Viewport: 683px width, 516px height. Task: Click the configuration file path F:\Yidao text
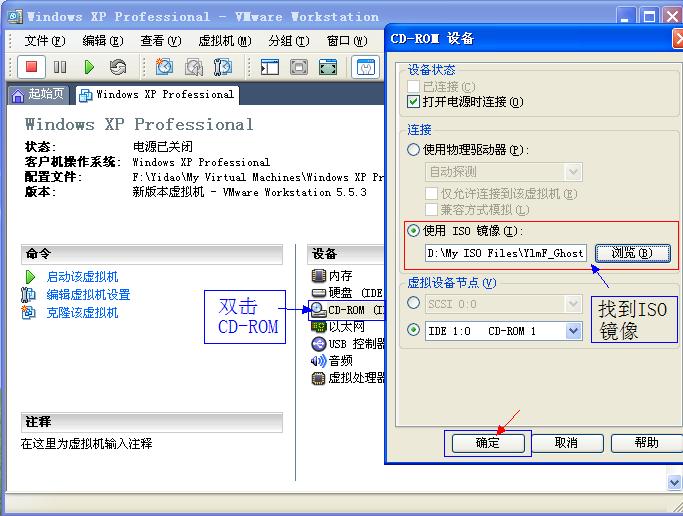coord(258,177)
